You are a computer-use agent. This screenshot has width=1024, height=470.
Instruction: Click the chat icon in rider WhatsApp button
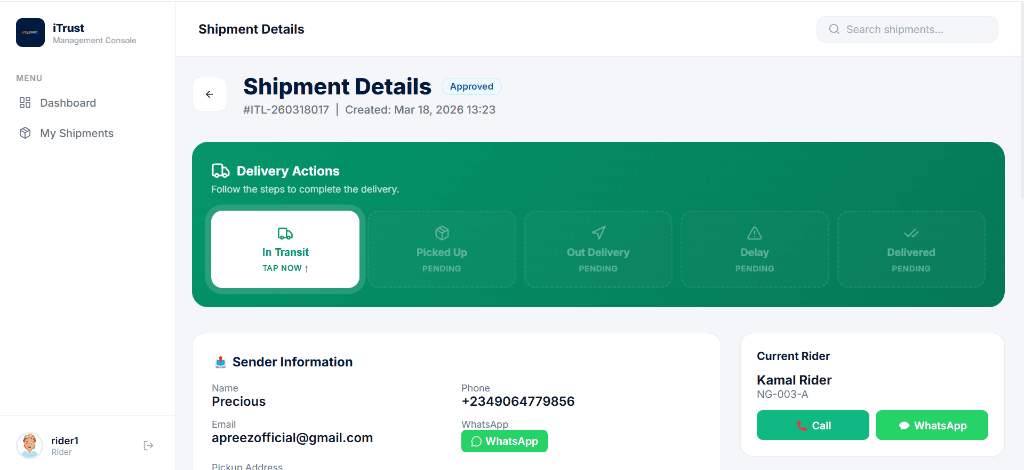(904, 426)
